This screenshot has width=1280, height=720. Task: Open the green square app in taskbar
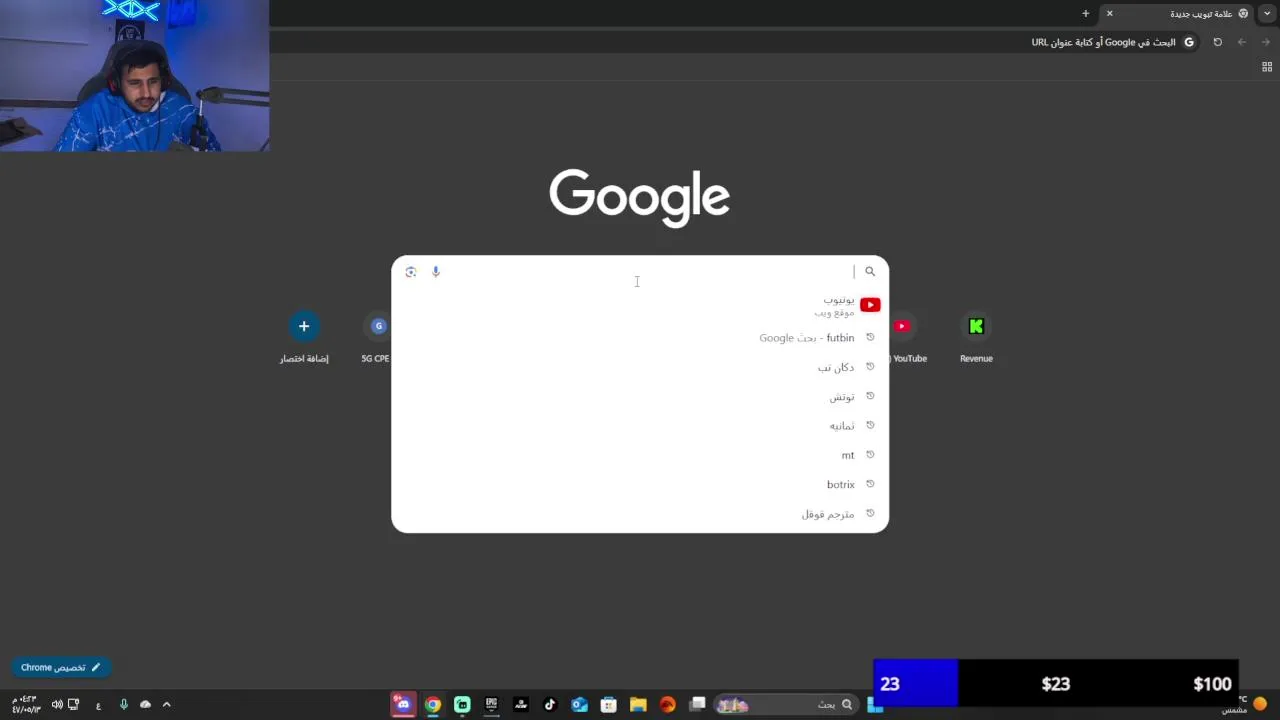click(462, 704)
